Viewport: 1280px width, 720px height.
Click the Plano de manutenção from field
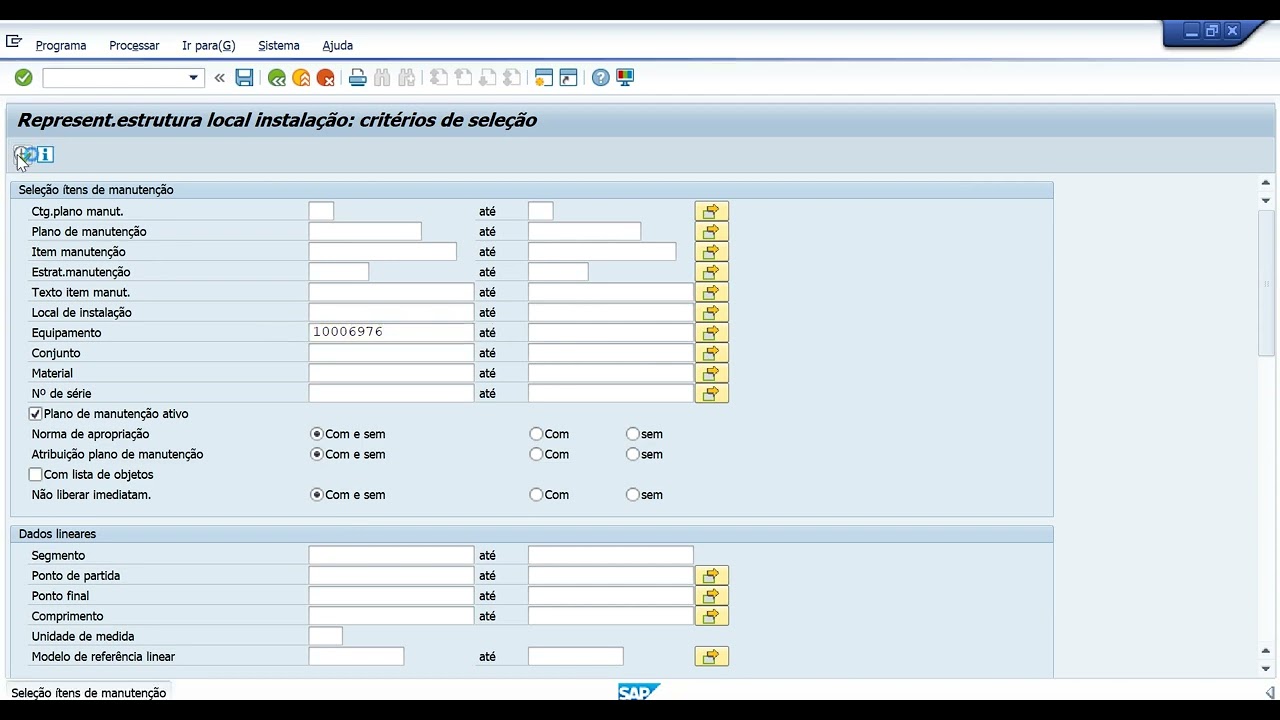[x=365, y=231]
